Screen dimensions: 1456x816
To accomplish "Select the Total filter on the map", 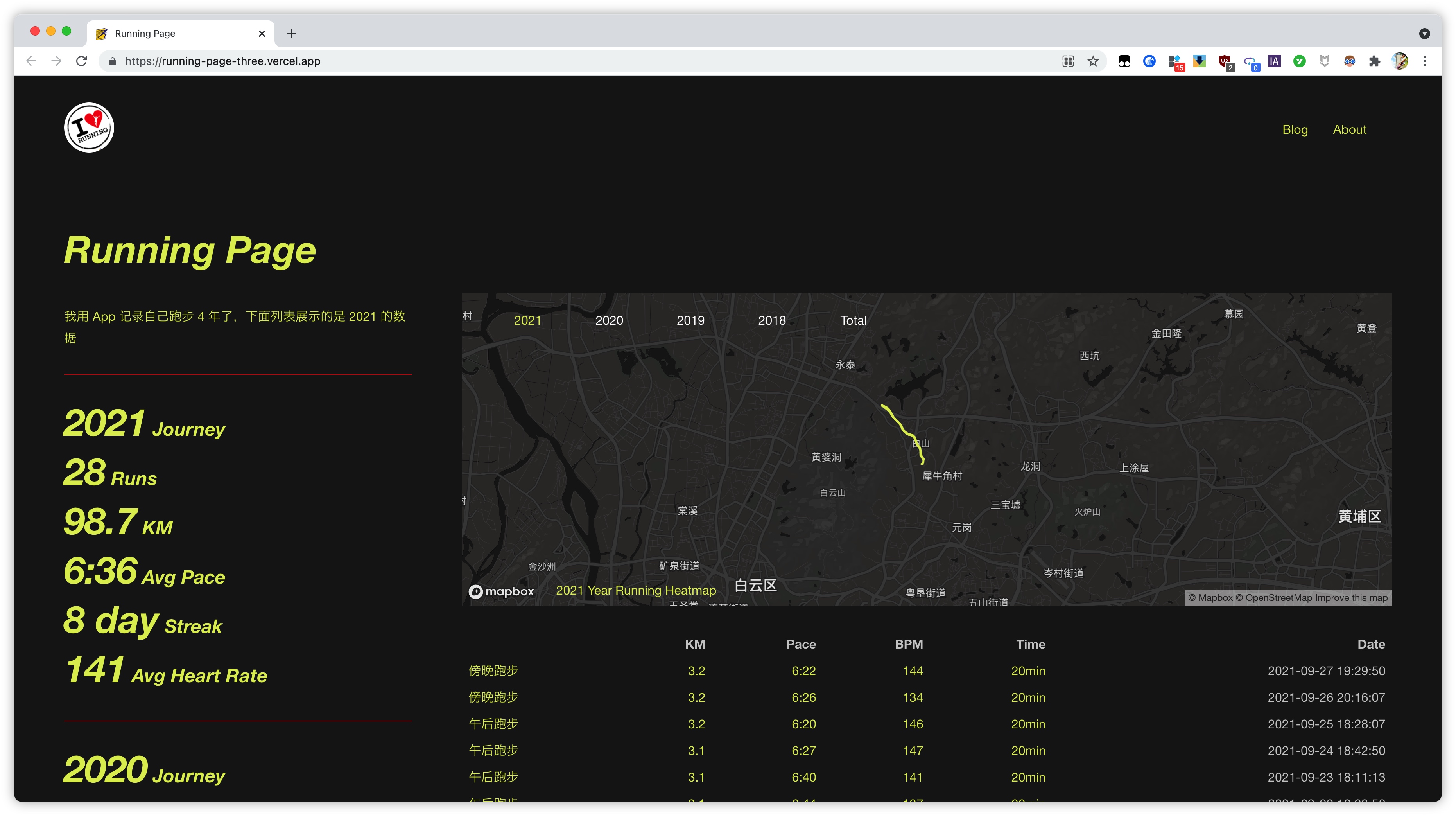I will [852, 320].
